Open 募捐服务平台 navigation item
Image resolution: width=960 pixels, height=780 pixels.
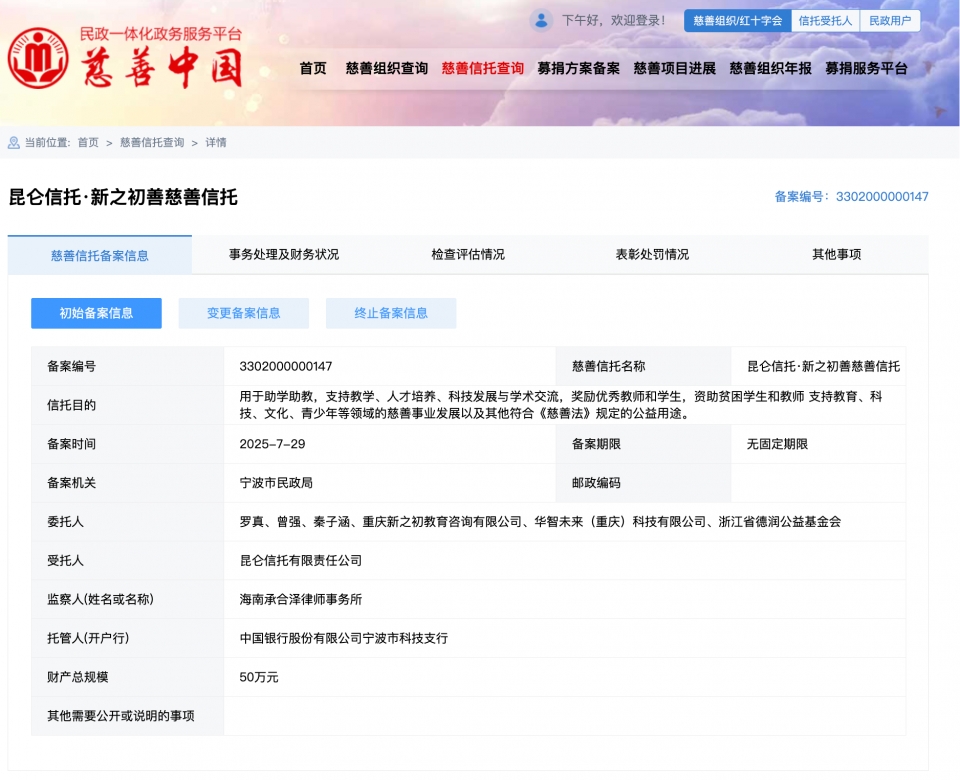(866, 68)
